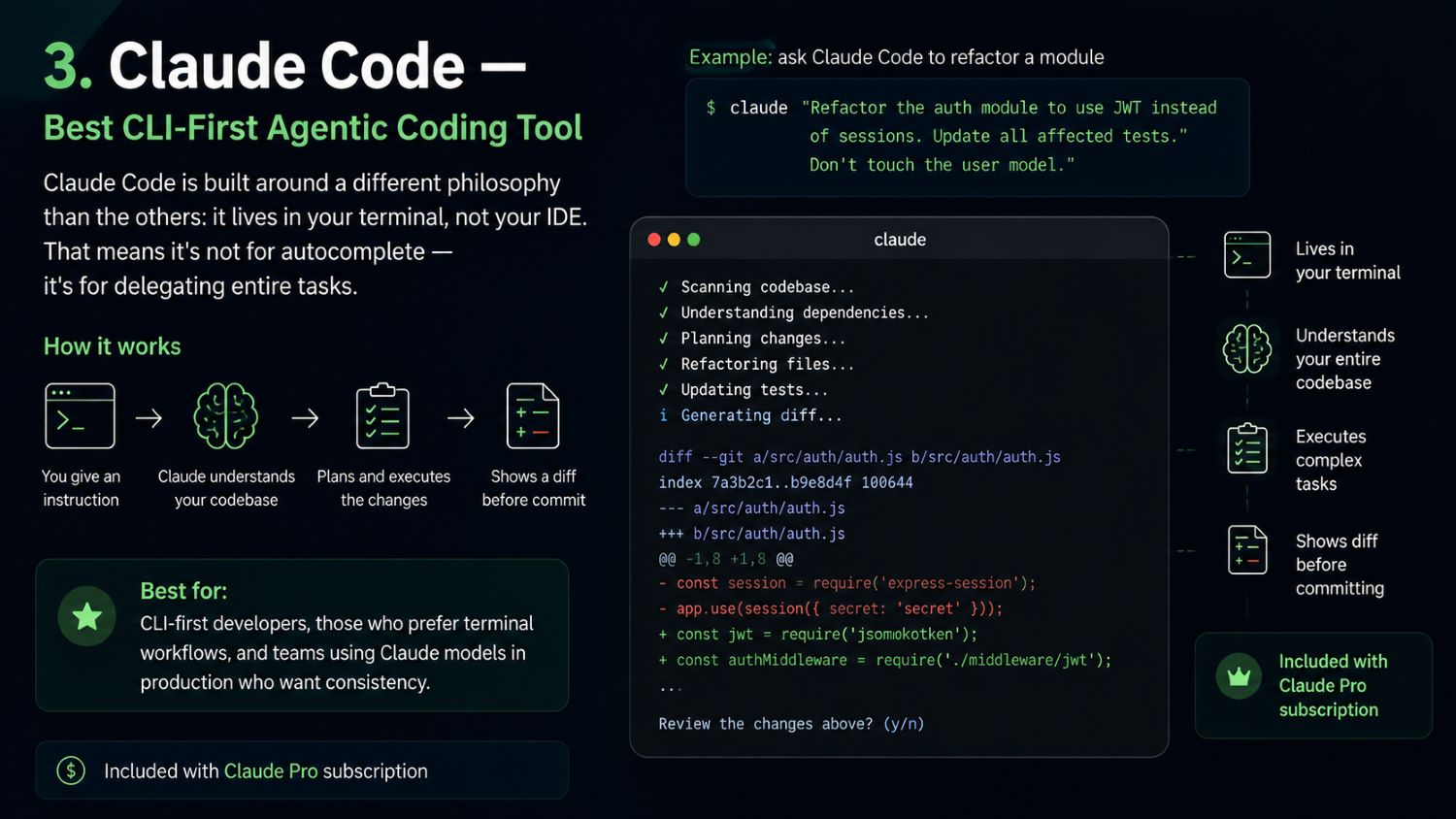Click the diff file icon beside 'Shows diff before committing'

(x=1247, y=550)
